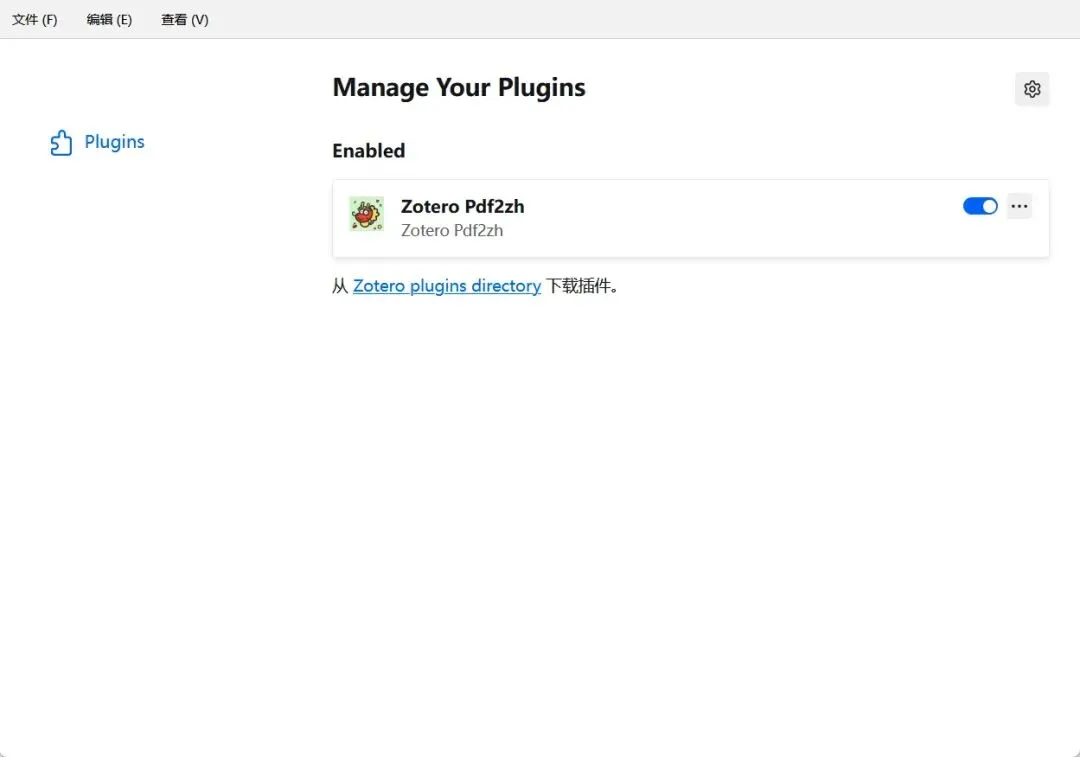Viewport: 1080px width, 757px height.
Task: Click the Zotero Pdf2zh plugin icon
Action: (x=366, y=214)
